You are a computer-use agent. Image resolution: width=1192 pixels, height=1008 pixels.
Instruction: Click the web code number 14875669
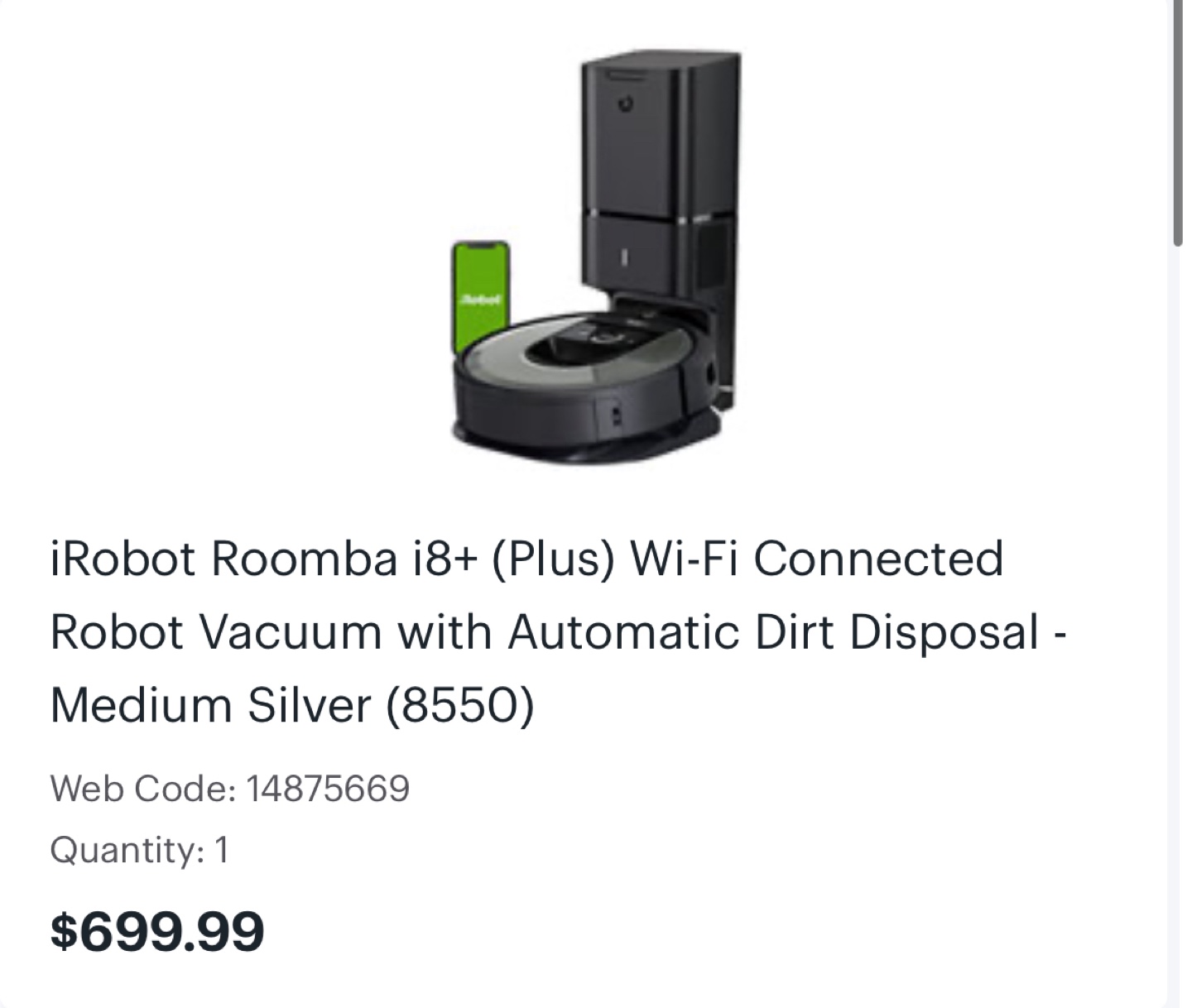(328, 788)
